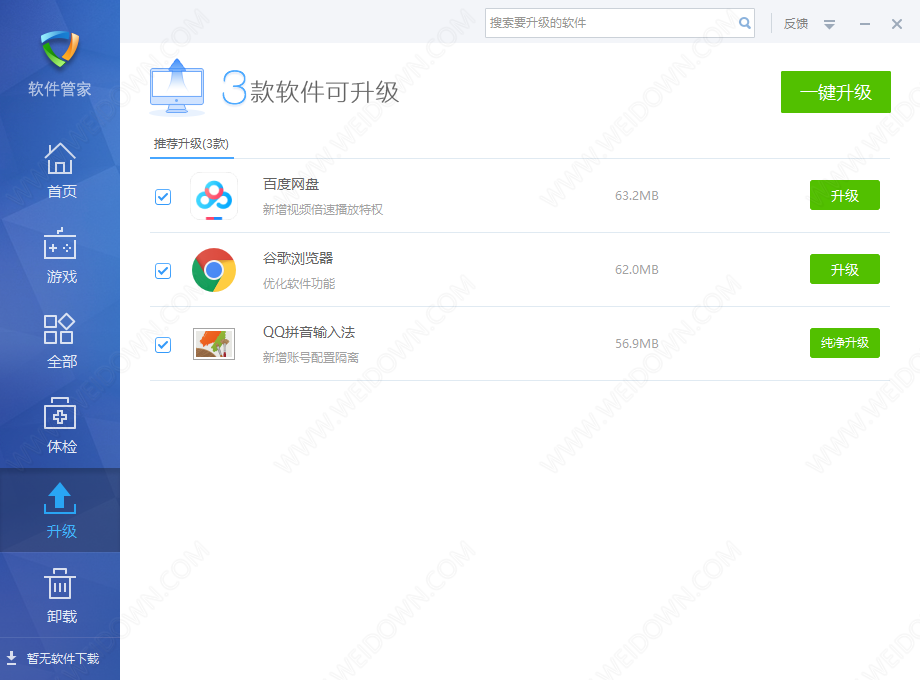Open the 游戏 games section
This screenshot has width=920, height=680.
[60, 256]
